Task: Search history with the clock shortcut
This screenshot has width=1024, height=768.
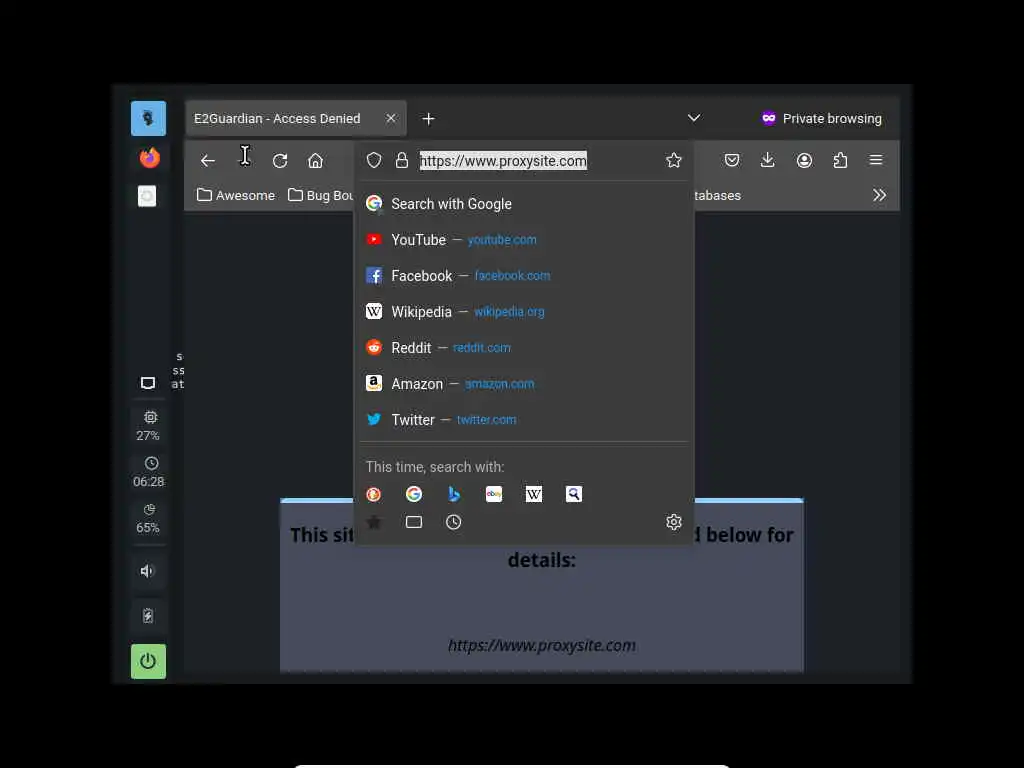Action: pos(454,522)
